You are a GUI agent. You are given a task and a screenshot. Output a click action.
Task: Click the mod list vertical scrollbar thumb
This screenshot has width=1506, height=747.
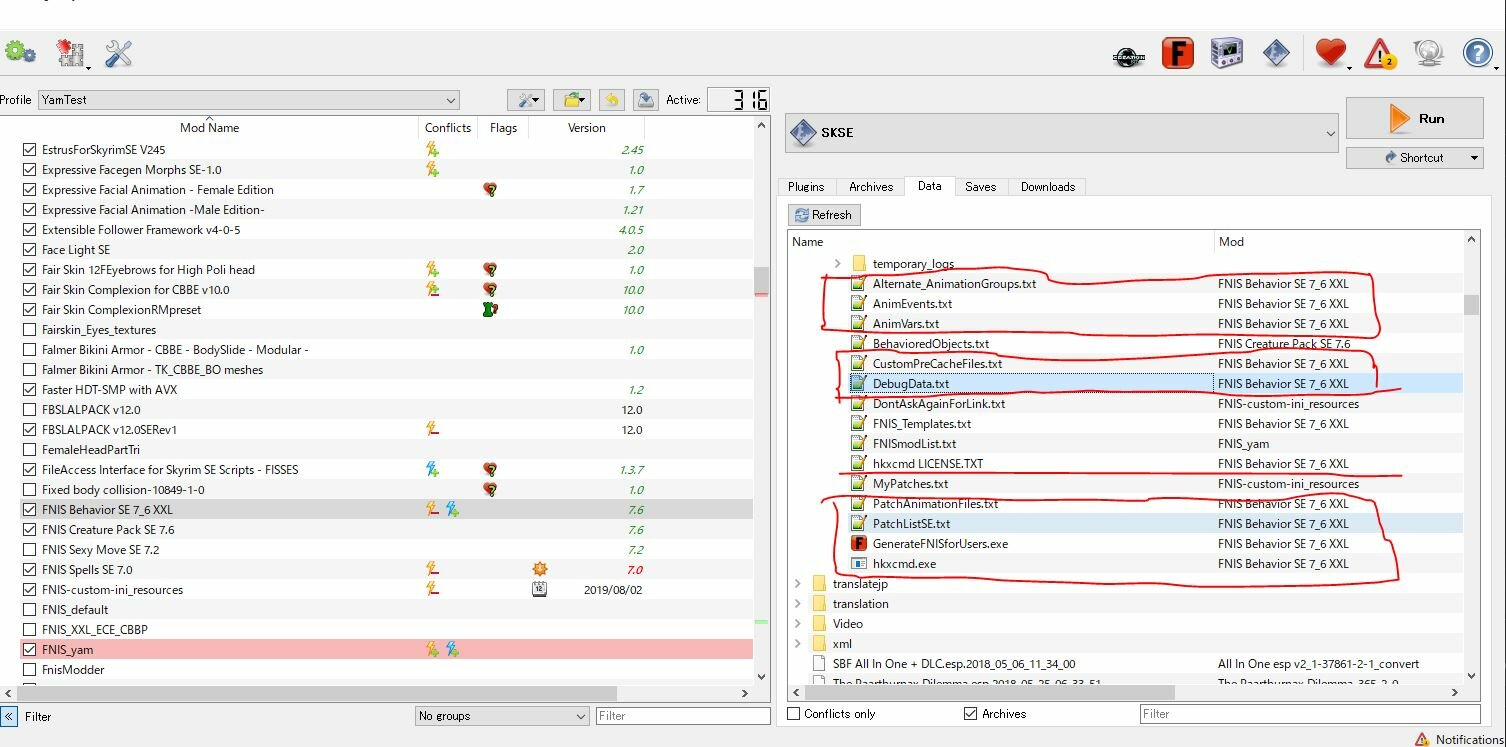(762, 280)
